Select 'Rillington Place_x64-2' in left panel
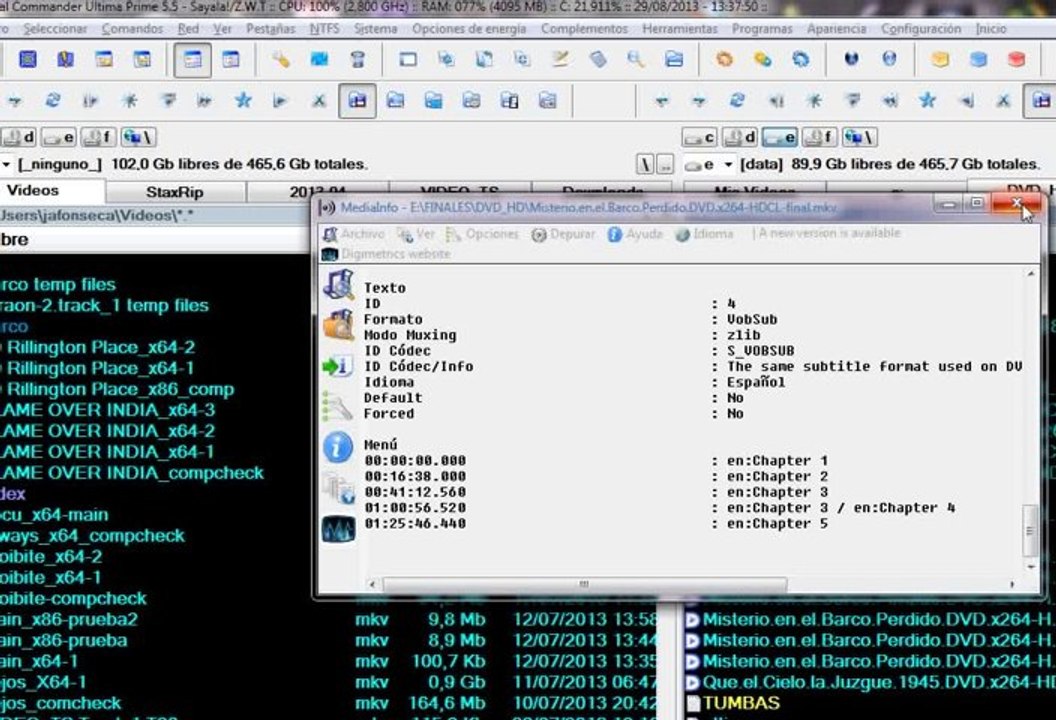Screen dimensions: 1056x720 pos(100,348)
